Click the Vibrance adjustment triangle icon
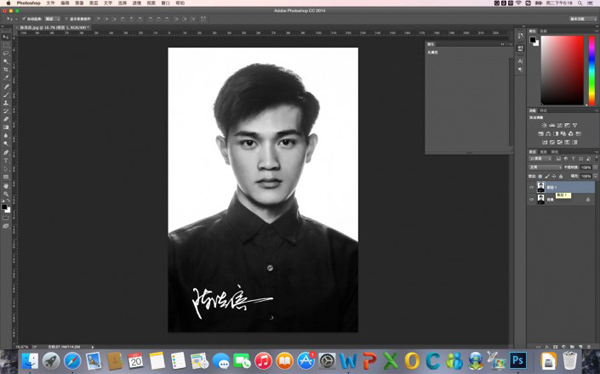Image resolution: width=600 pixels, height=374 pixels. pyautogui.click(x=574, y=125)
